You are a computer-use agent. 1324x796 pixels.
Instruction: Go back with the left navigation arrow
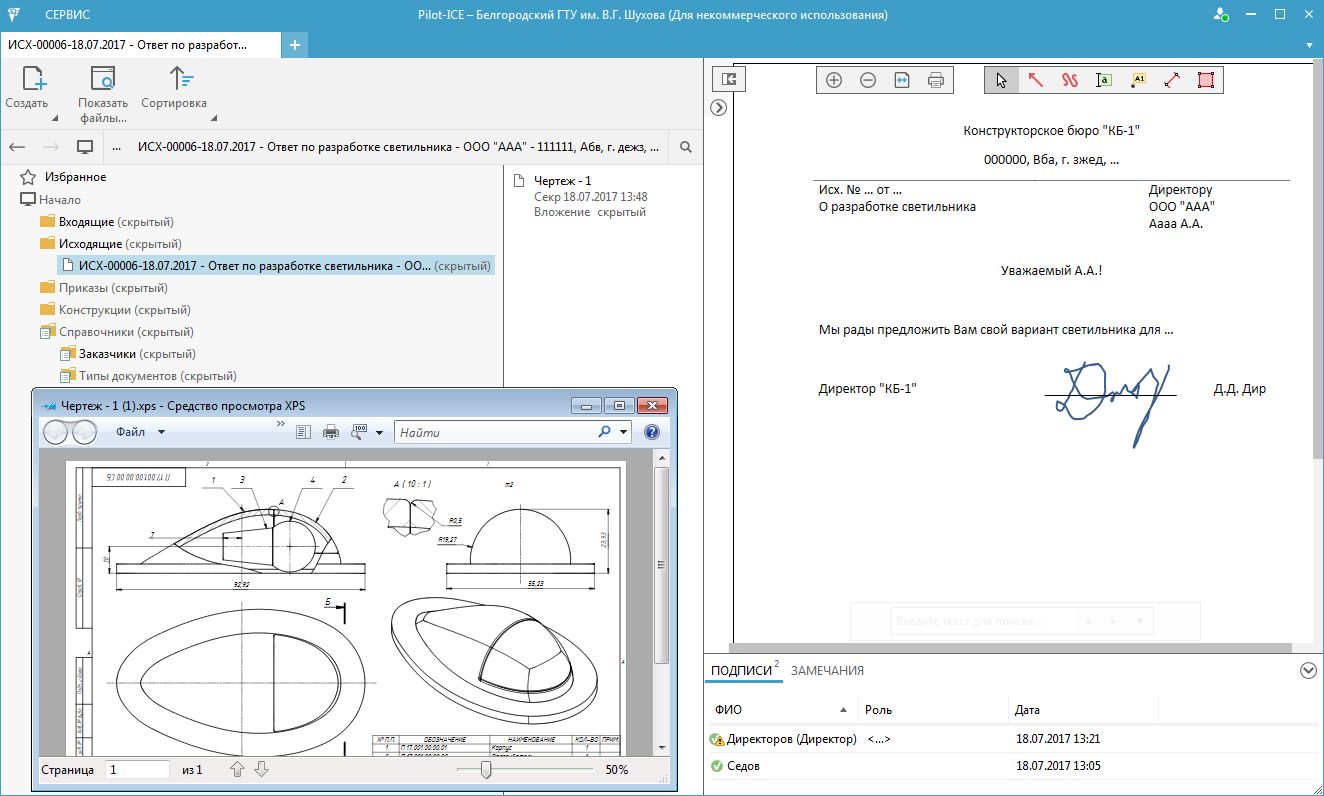pyautogui.click(x=17, y=147)
